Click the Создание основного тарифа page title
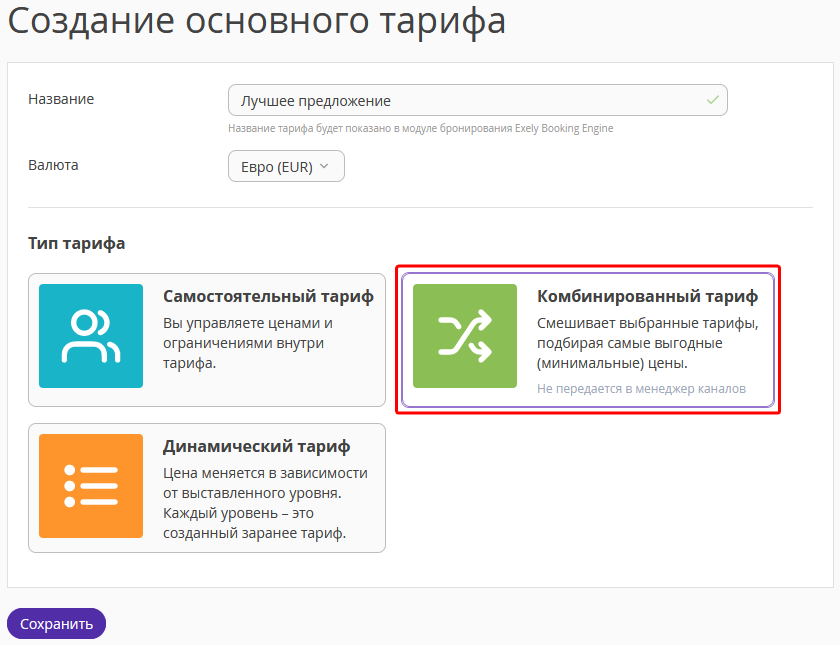The width and height of the screenshot is (840, 645). tap(257, 21)
